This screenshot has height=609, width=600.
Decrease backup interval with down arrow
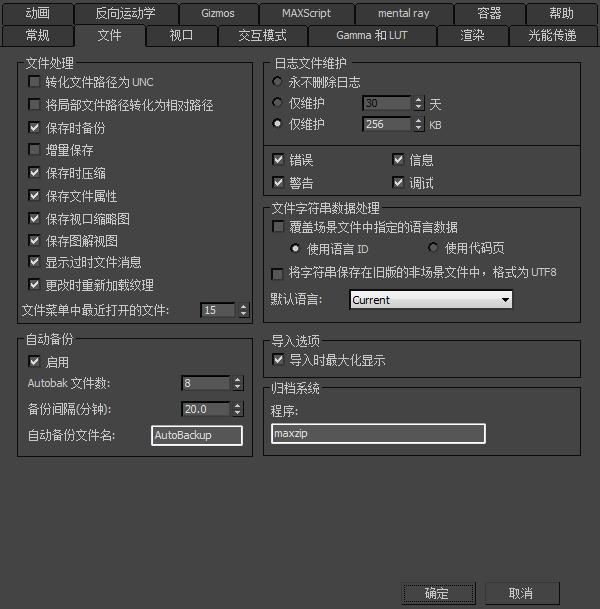click(238, 412)
